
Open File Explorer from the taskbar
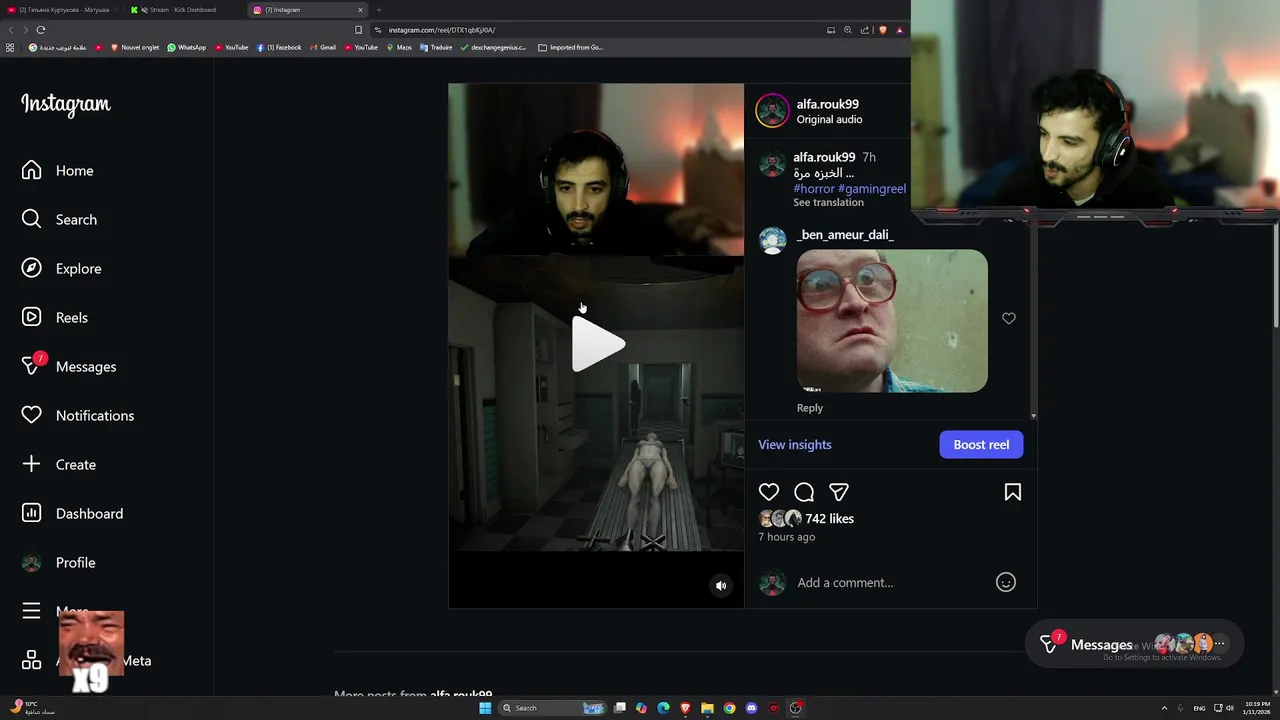point(707,708)
